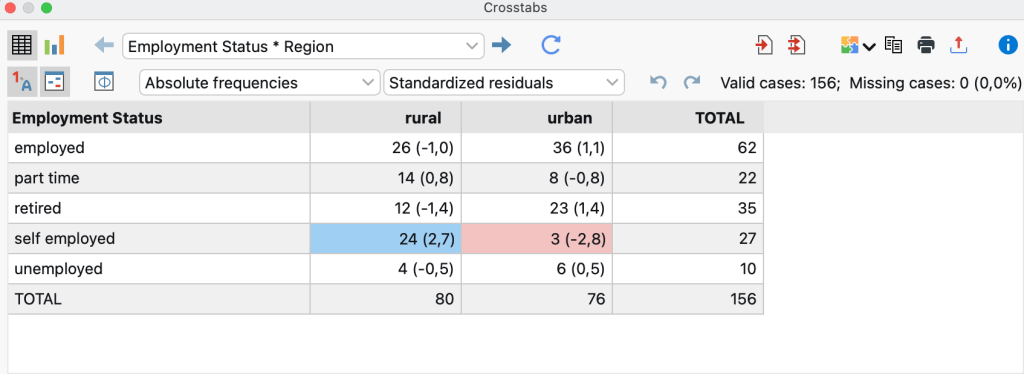Screen dimensions: 1024x374
Task: Click the retired total 35
Action: (x=688, y=208)
